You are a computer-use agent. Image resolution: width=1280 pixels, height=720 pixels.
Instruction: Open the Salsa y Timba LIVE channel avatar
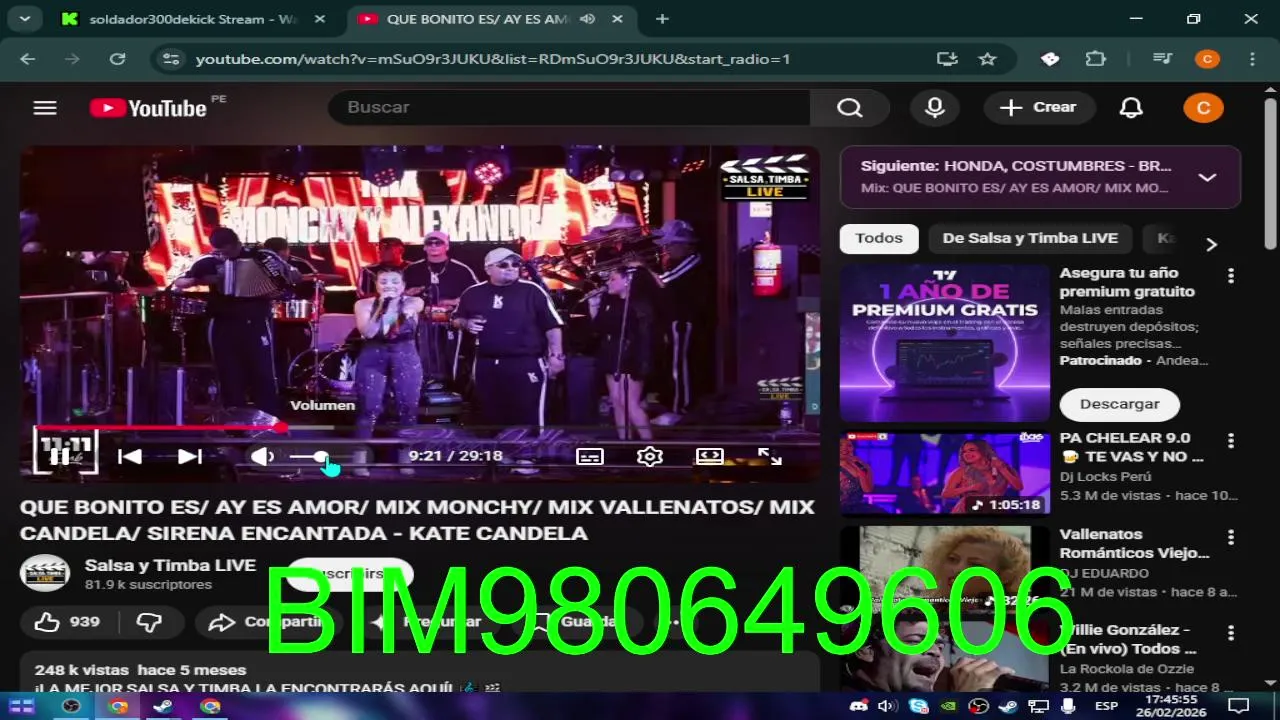point(45,573)
